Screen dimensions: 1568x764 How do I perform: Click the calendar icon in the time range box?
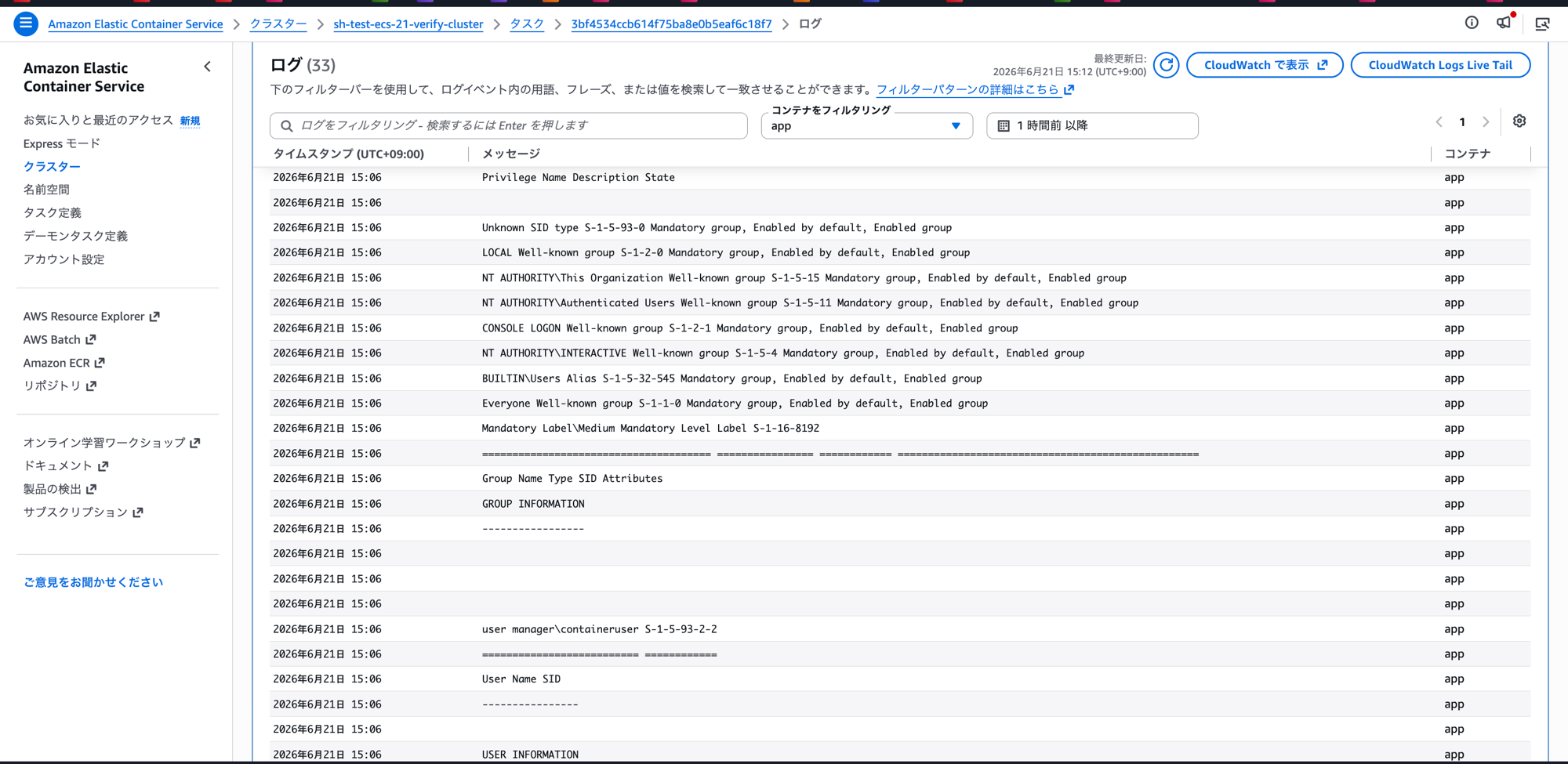1004,125
